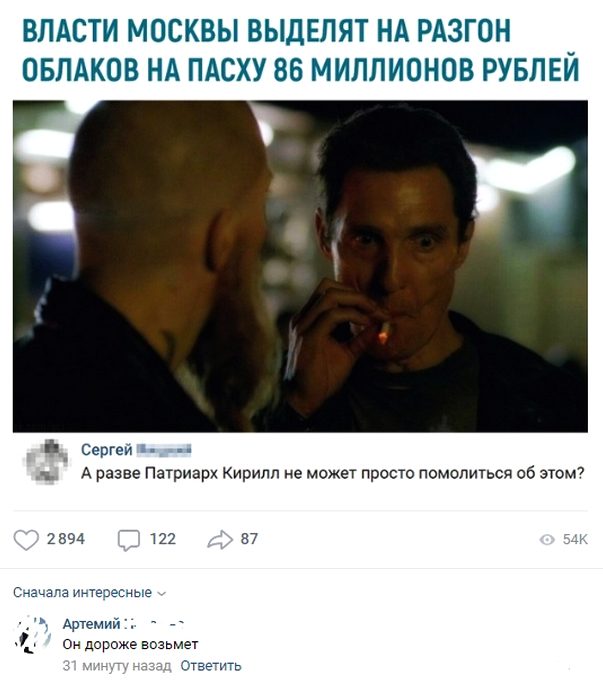The image size is (603, 680).
Task: Click the 87 shares count
Action: coord(249,539)
